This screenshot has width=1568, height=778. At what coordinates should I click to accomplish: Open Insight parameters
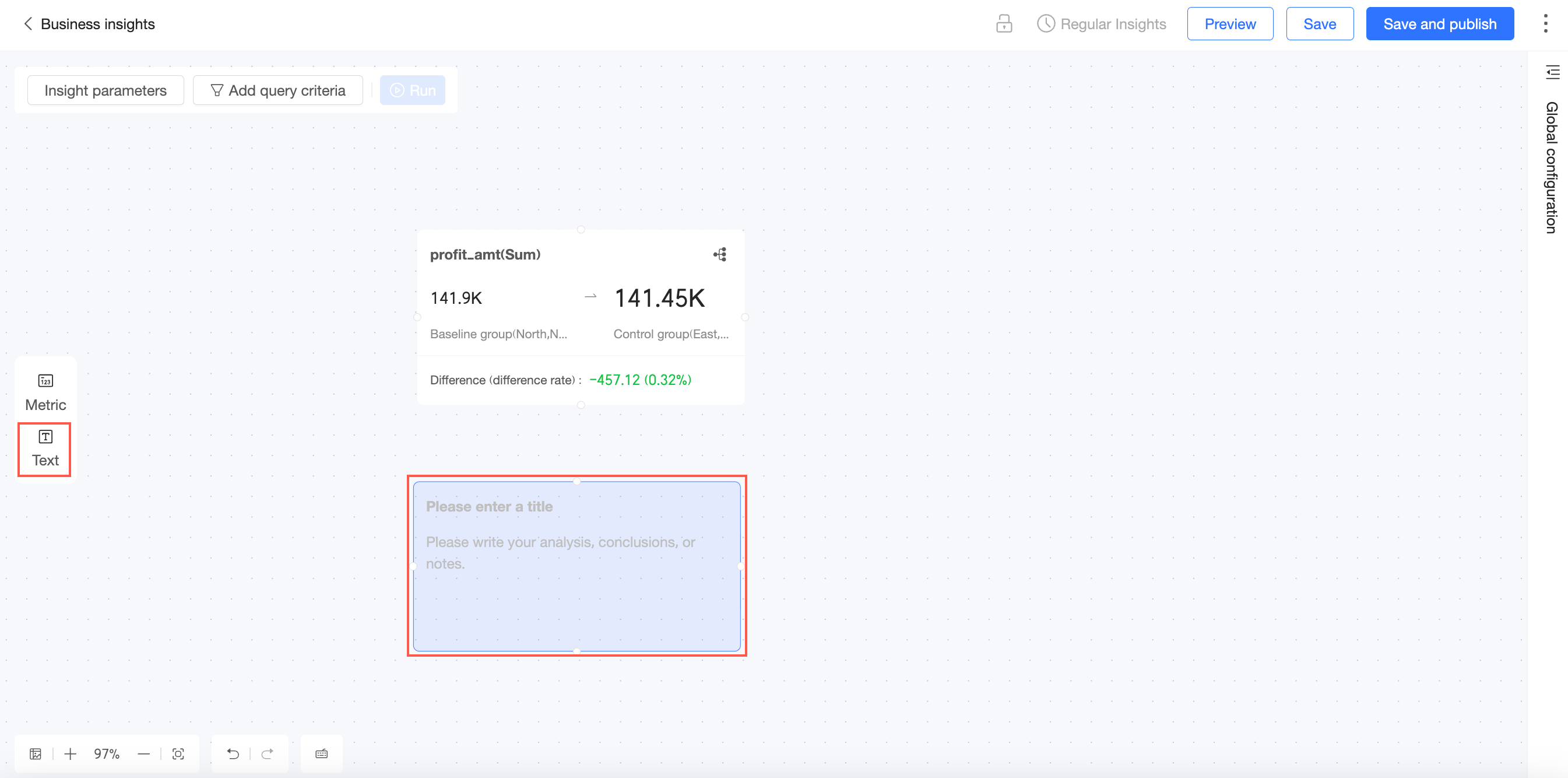106,90
